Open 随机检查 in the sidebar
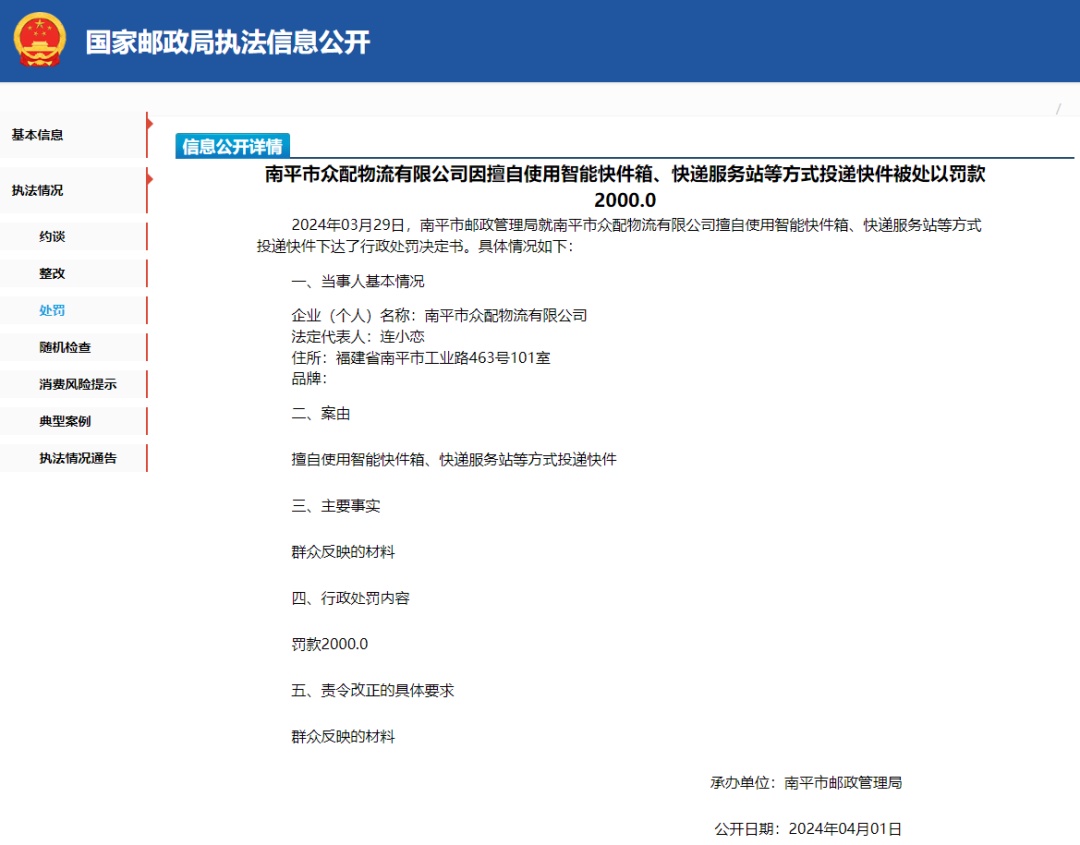Viewport: 1080px width, 845px height. (x=65, y=347)
